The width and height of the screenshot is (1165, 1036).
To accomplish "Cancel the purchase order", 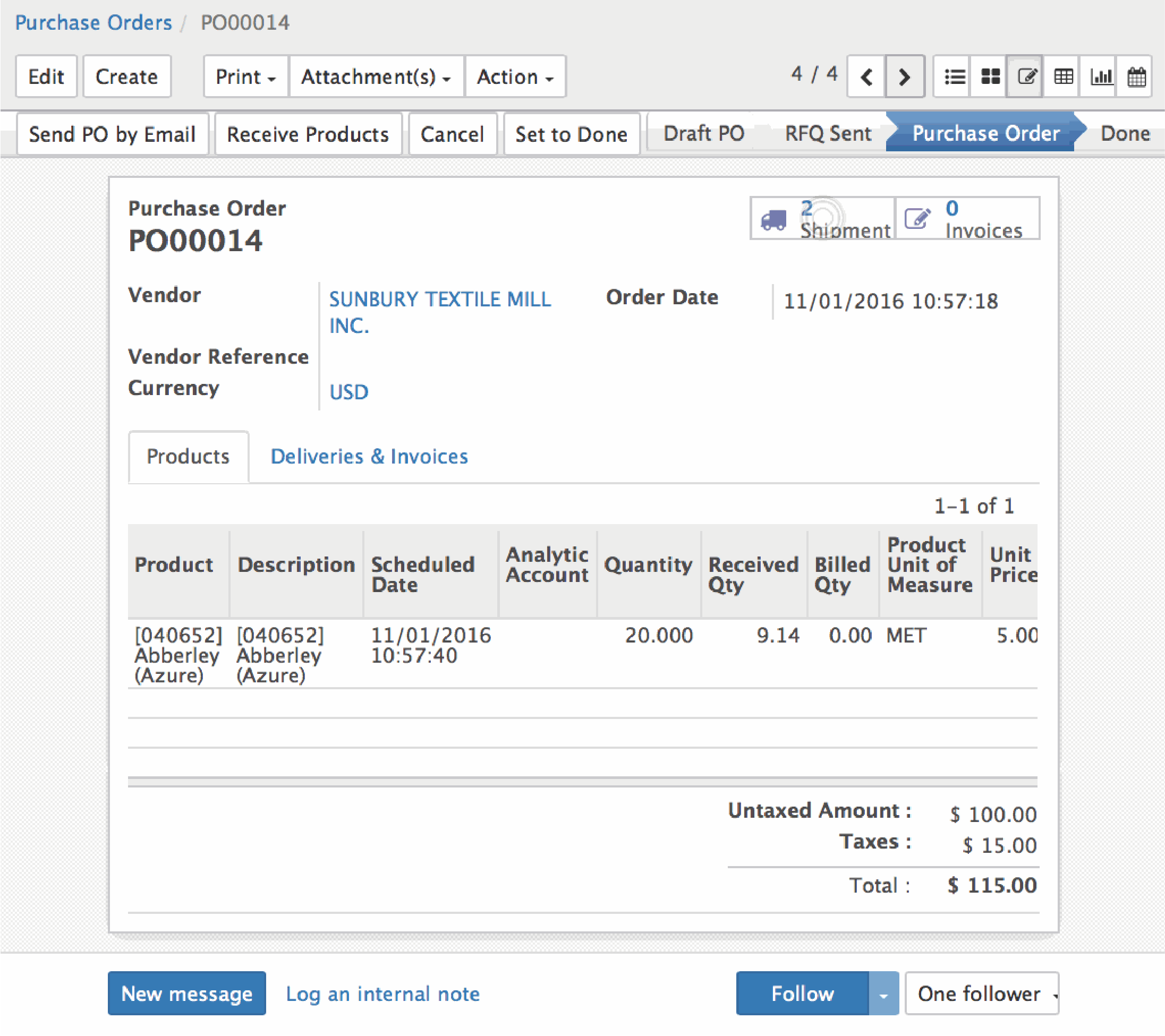I will [x=453, y=134].
